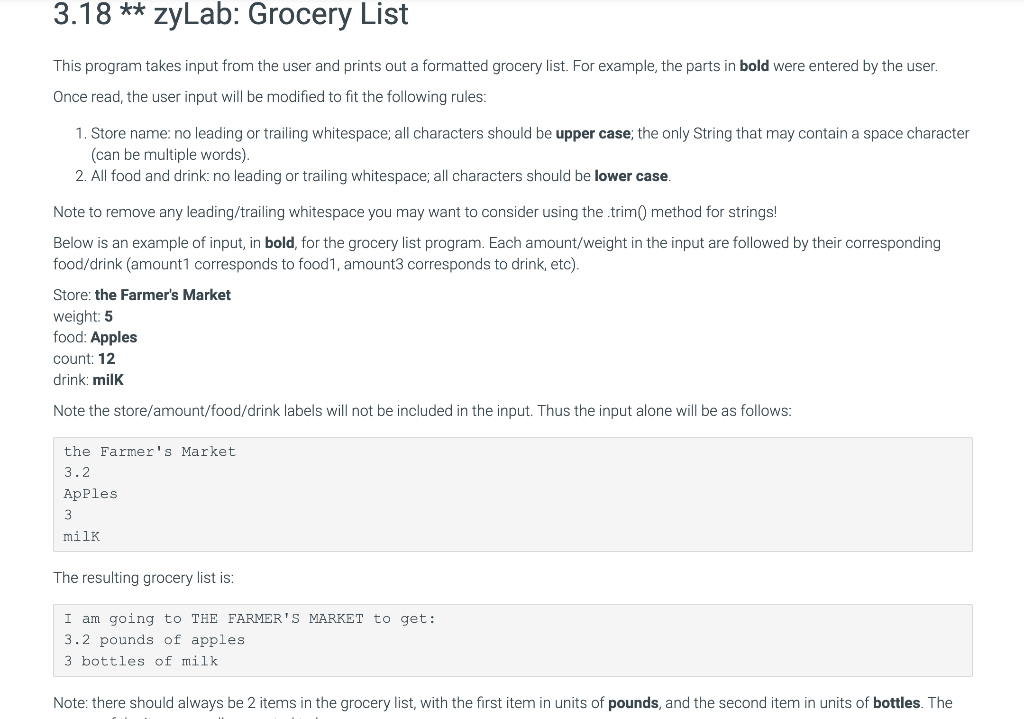Click 'The resulting grocery list is:' text

click(143, 578)
